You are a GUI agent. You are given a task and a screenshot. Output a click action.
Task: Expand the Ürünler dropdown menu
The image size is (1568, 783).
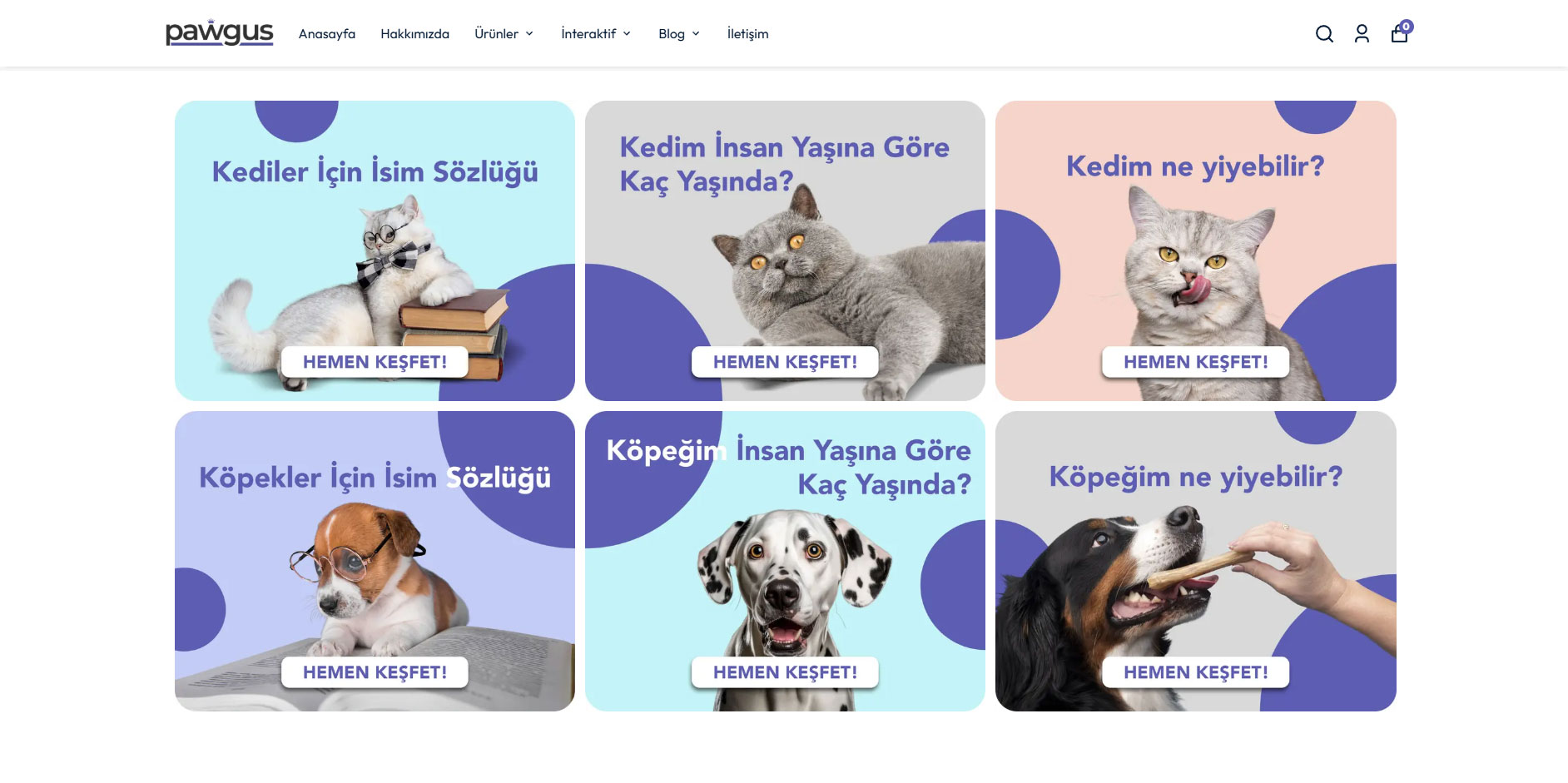pyautogui.click(x=504, y=34)
